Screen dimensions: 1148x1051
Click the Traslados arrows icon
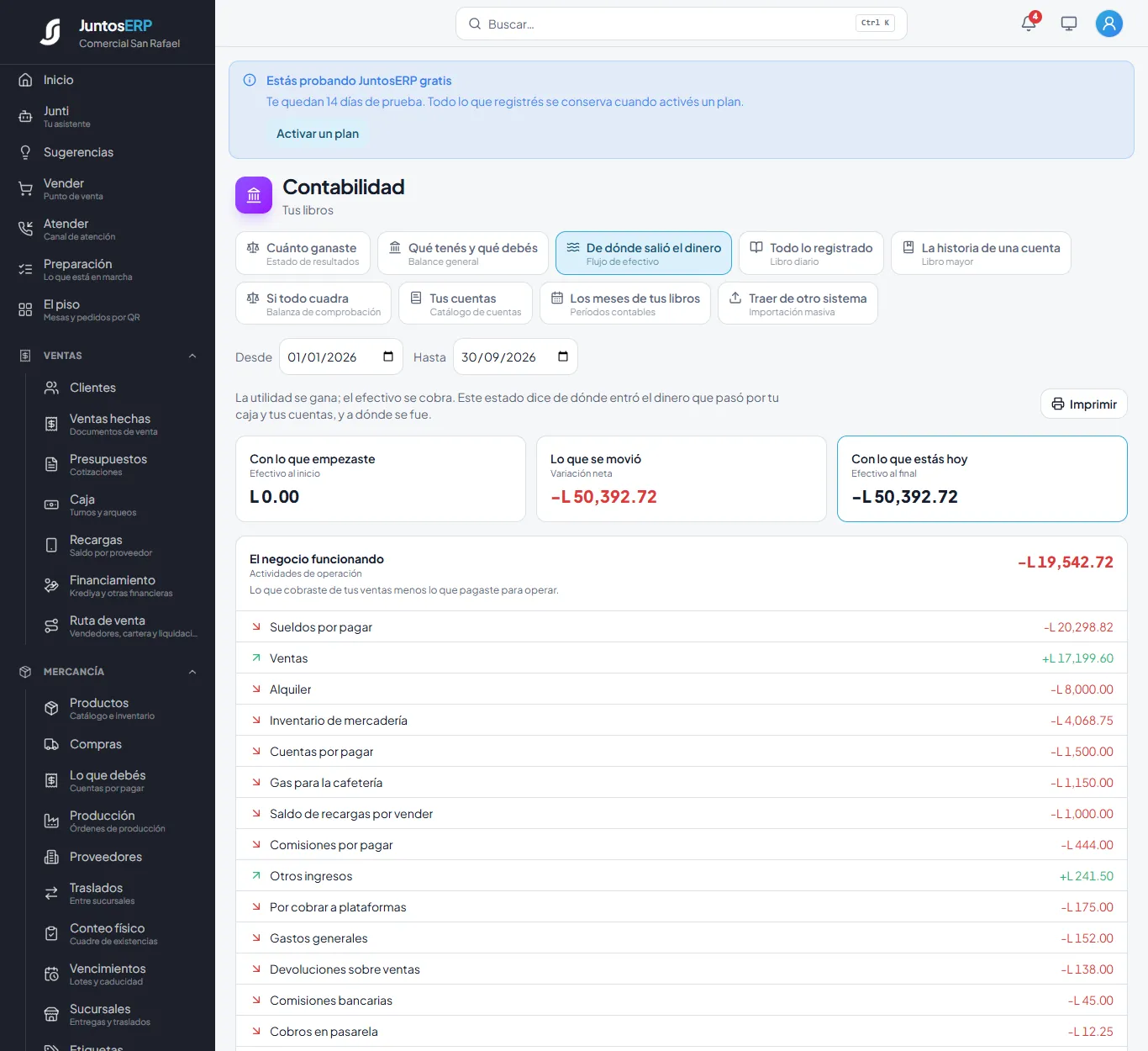pyautogui.click(x=51, y=894)
